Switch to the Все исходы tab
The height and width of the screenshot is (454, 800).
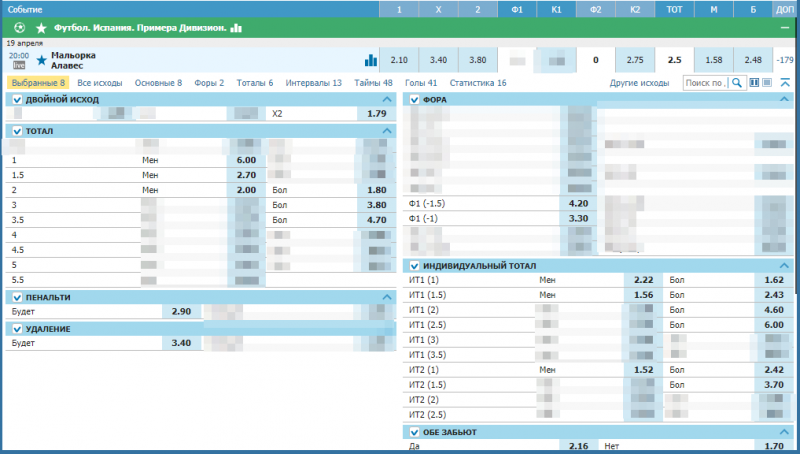click(x=100, y=83)
